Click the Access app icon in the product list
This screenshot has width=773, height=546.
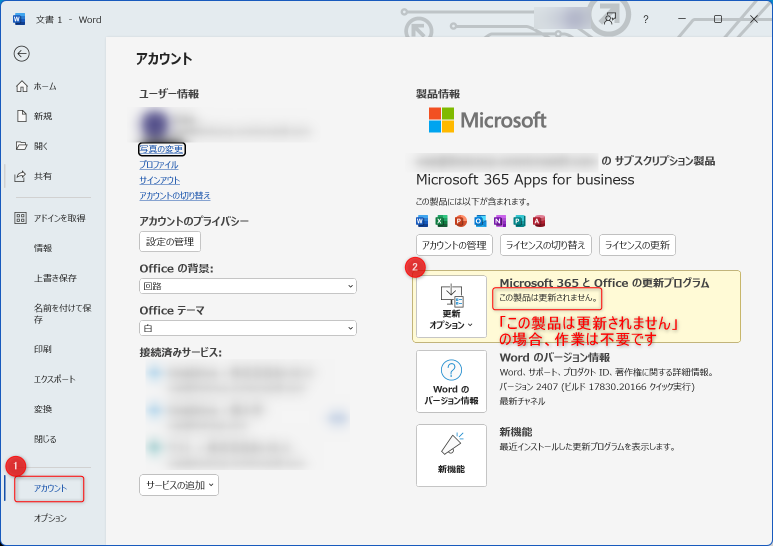(x=539, y=221)
